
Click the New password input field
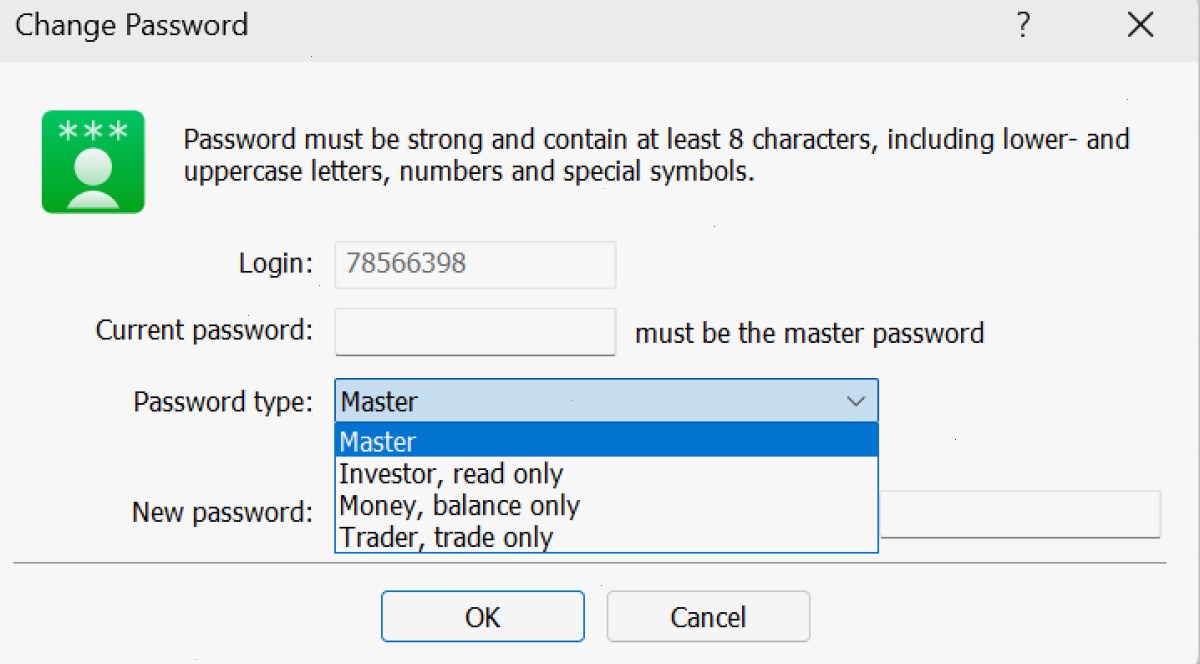pyautogui.click(x=1020, y=514)
